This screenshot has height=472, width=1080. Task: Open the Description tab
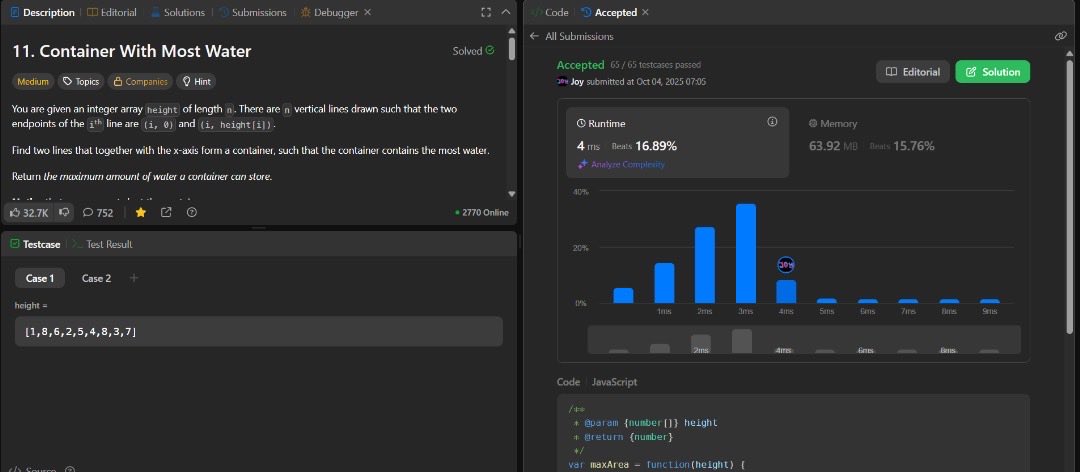[x=43, y=12]
